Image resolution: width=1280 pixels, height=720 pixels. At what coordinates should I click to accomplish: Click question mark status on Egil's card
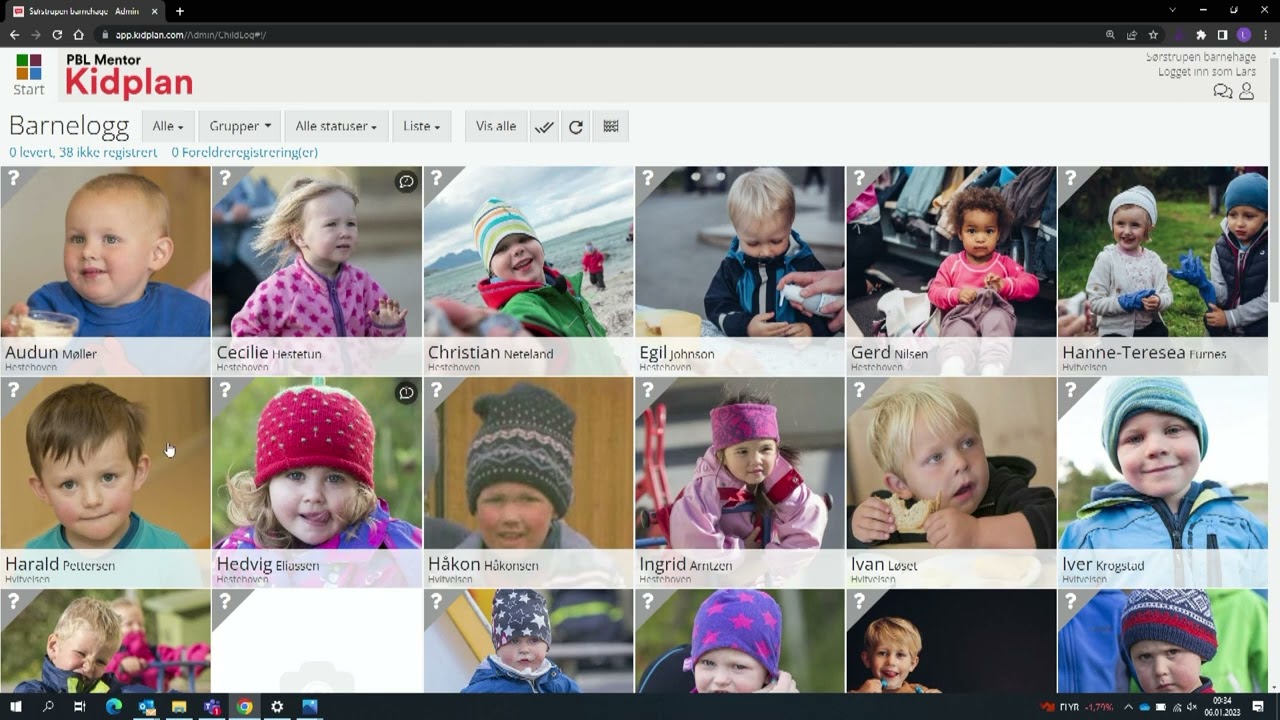click(x=648, y=178)
